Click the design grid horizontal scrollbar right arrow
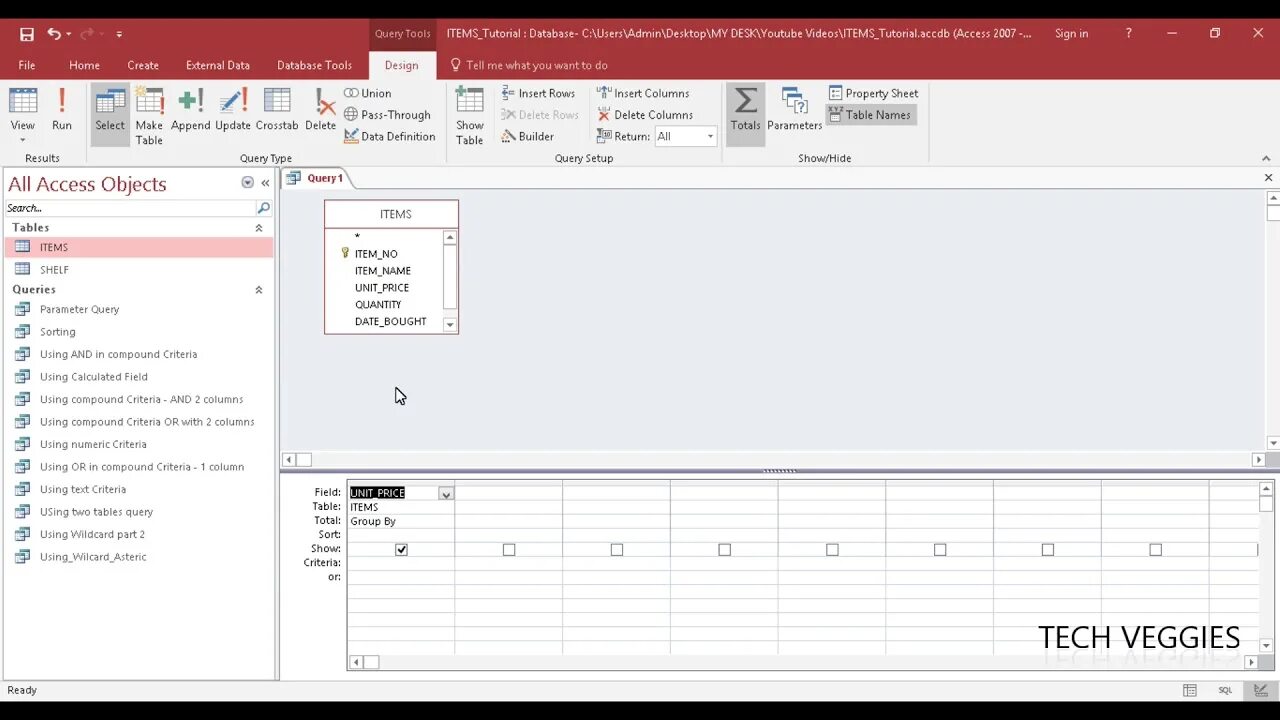The image size is (1280, 720). 1251,662
